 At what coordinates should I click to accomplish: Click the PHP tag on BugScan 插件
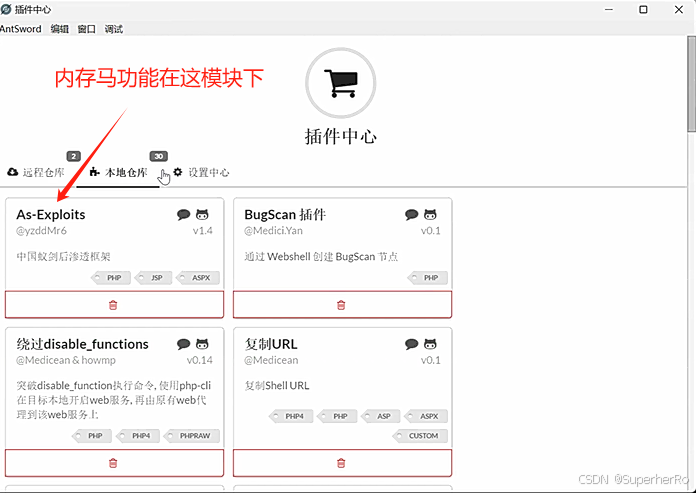[x=427, y=278]
